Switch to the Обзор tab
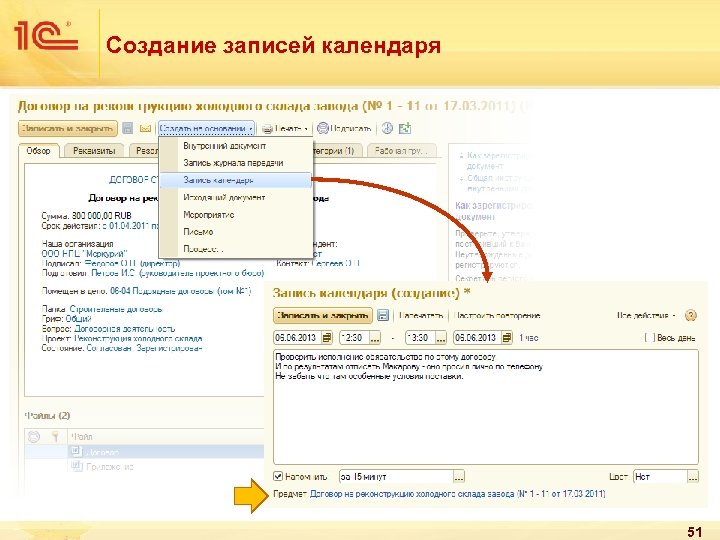This screenshot has height=540, width=720. tap(39, 151)
